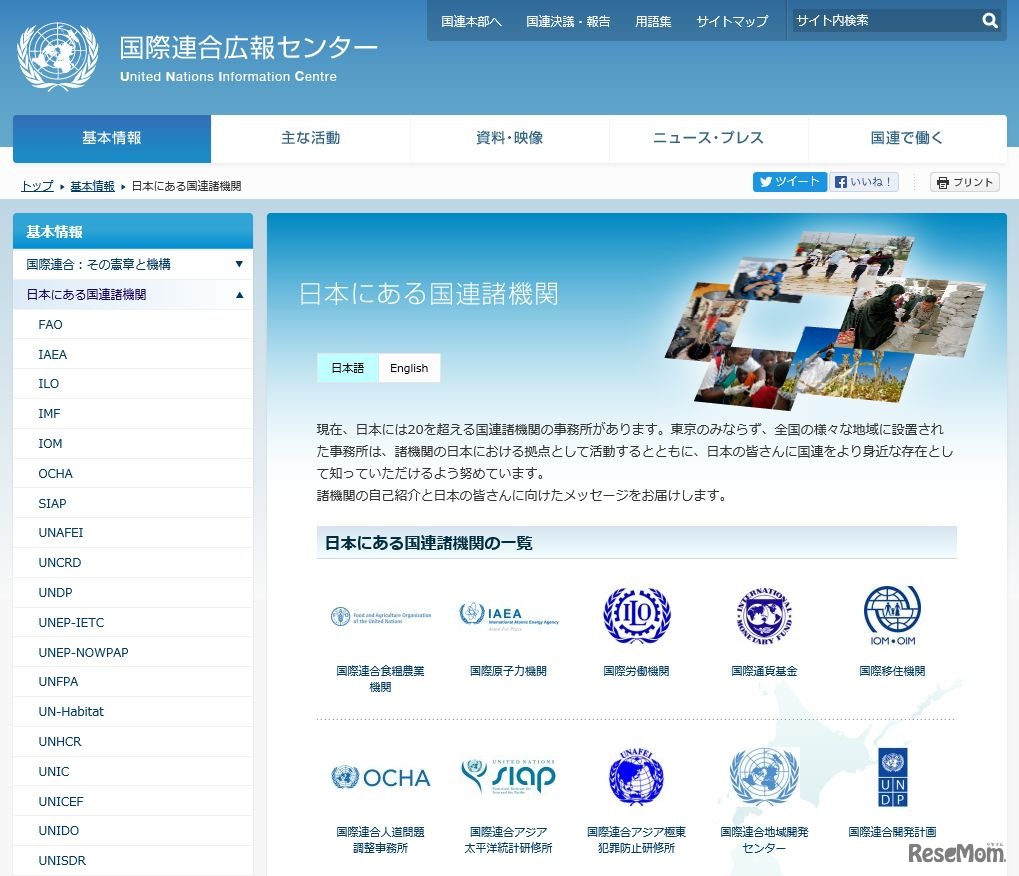Select the 国際連合地域開発センター UN emblem

pos(764,777)
